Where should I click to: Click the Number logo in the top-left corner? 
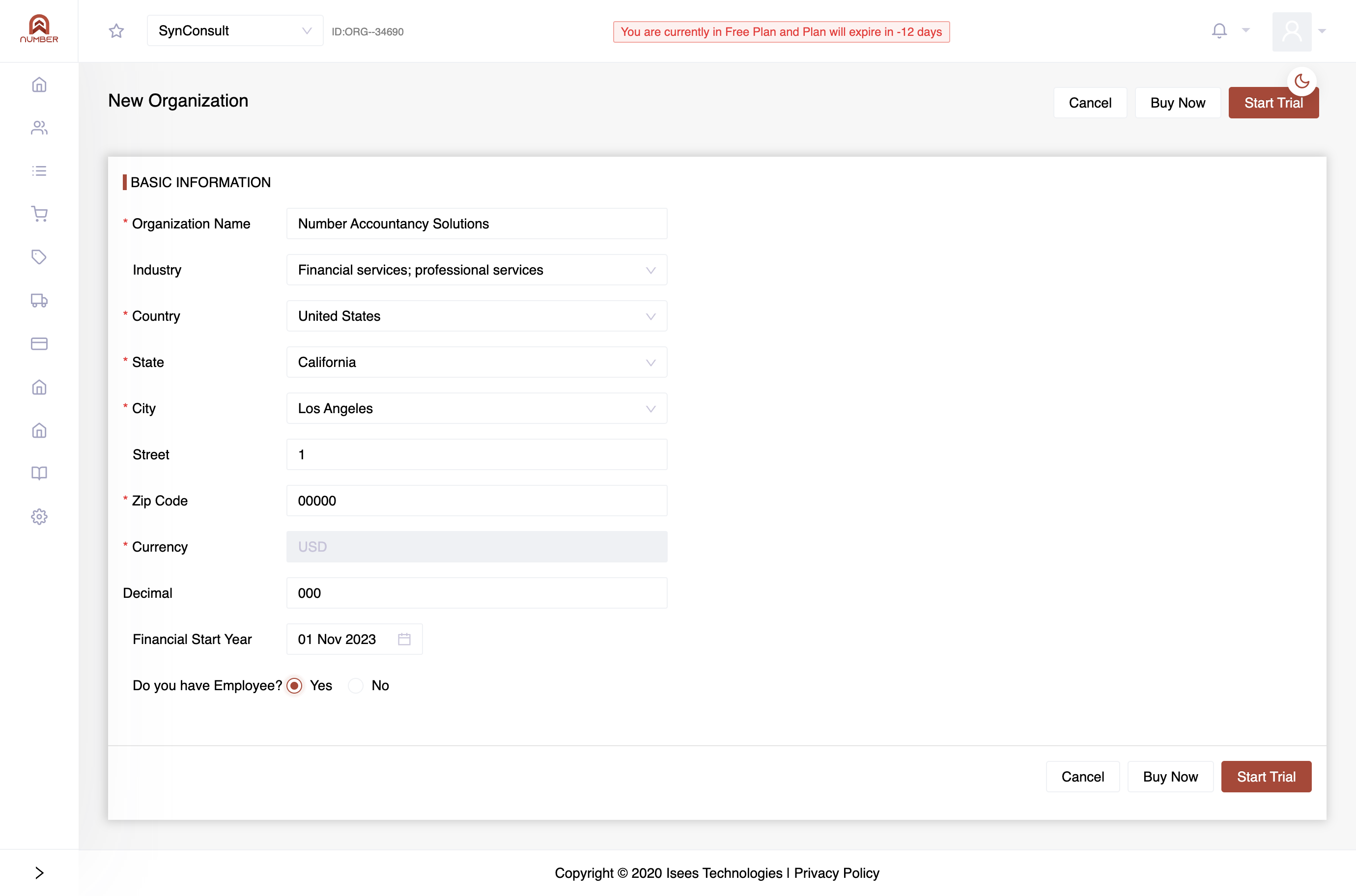pyautogui.click(x=39, y=28)
